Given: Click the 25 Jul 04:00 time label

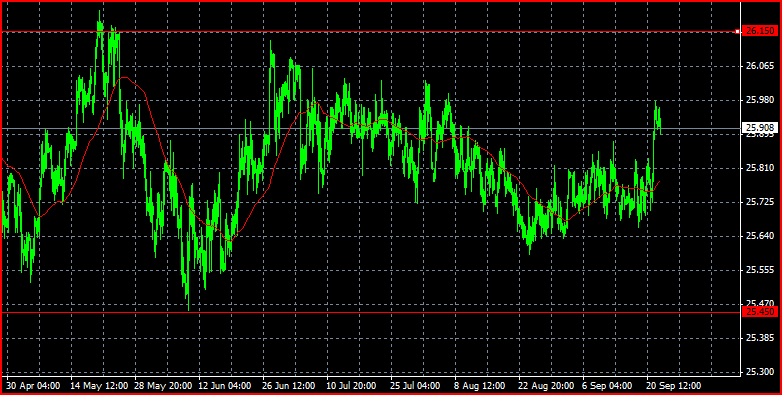Looking at the screenshot, I should pyautogui.click(x=415, y=386).
